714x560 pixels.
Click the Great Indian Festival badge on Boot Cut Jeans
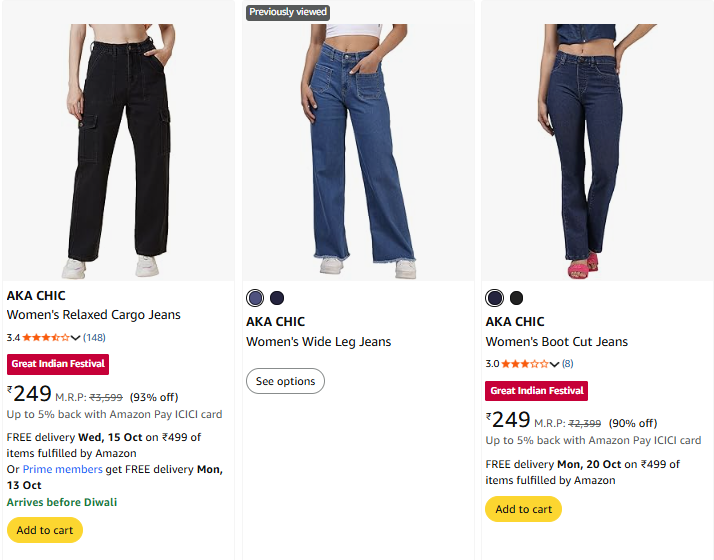tap(537, 390)
